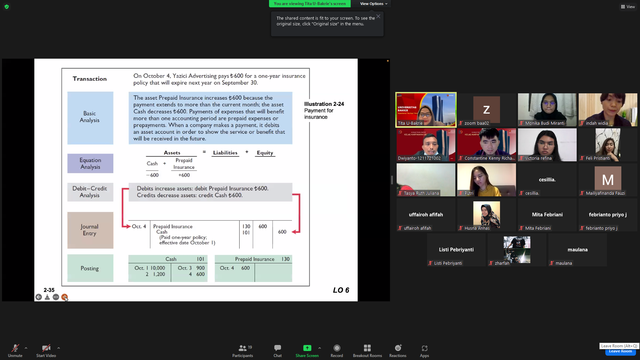Select Feli Pristianti's video tile
The width and height of the screenshot is (640, 360).
point(607,145)
